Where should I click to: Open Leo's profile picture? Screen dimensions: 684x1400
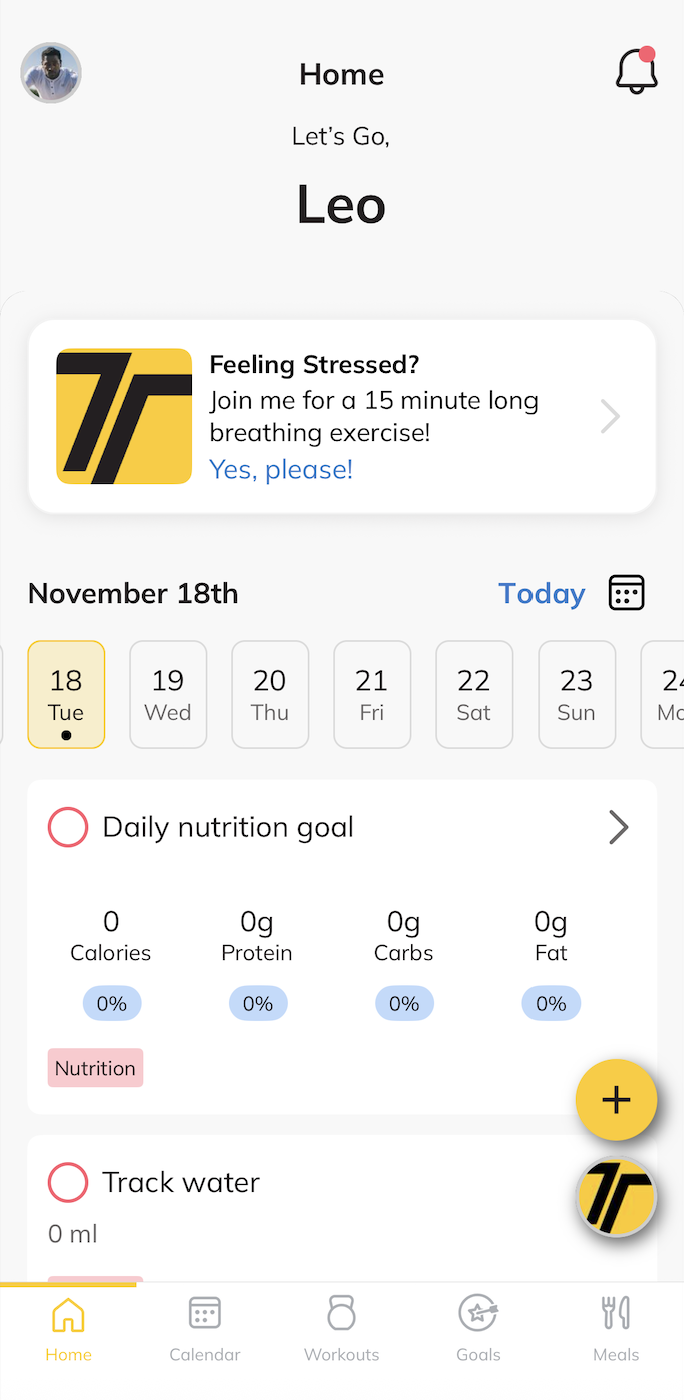point(51,72)
